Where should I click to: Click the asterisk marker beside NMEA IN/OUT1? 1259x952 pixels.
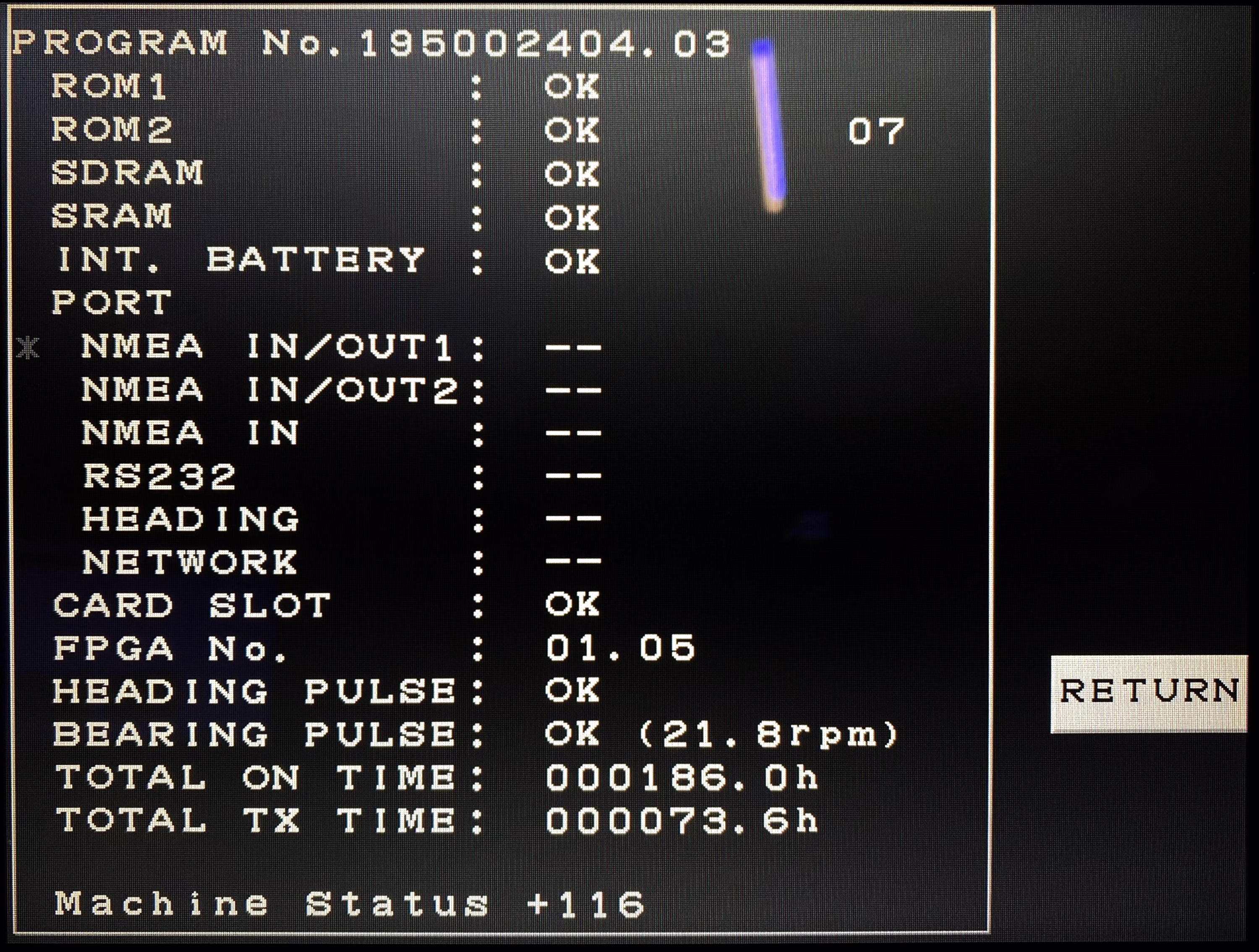click(x=27, y=348)
